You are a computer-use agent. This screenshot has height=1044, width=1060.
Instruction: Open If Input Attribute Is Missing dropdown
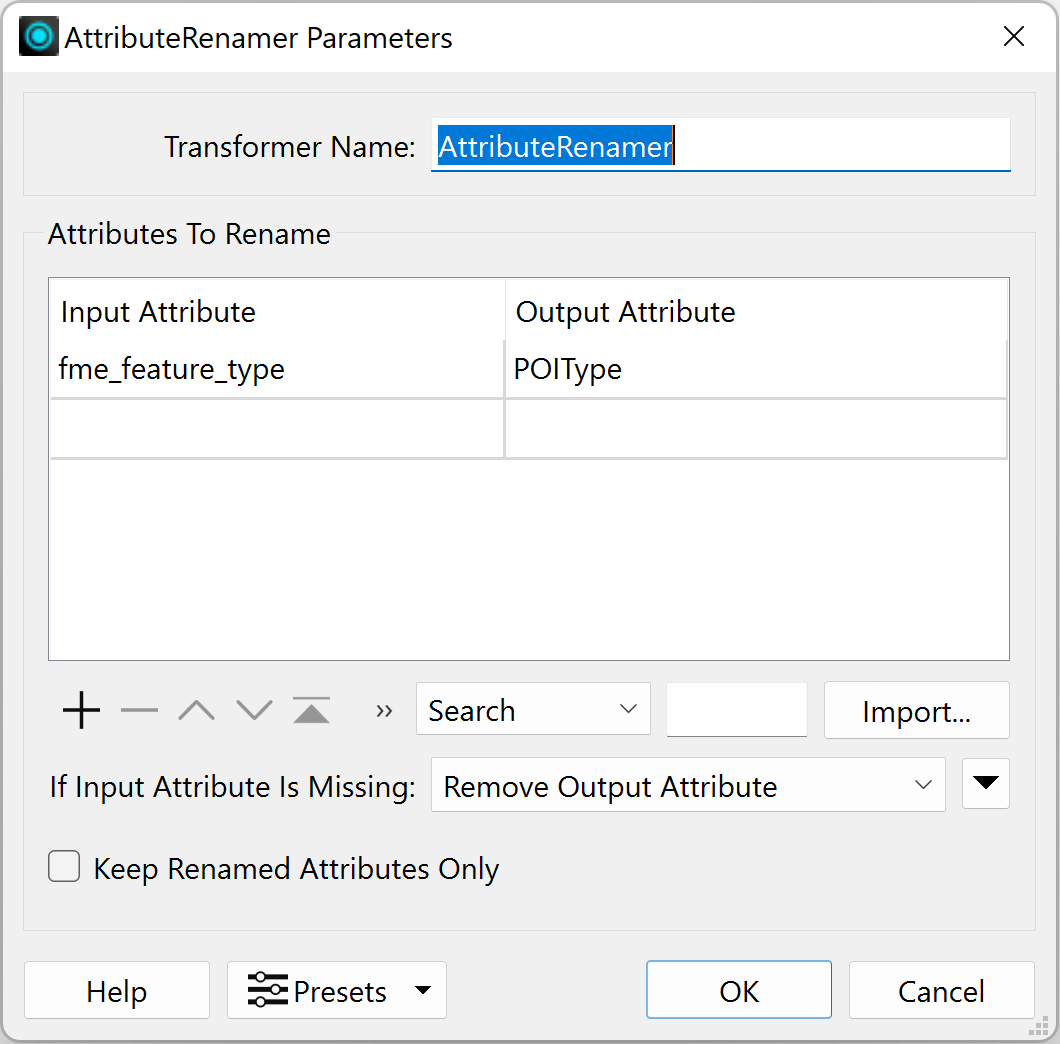688,785
